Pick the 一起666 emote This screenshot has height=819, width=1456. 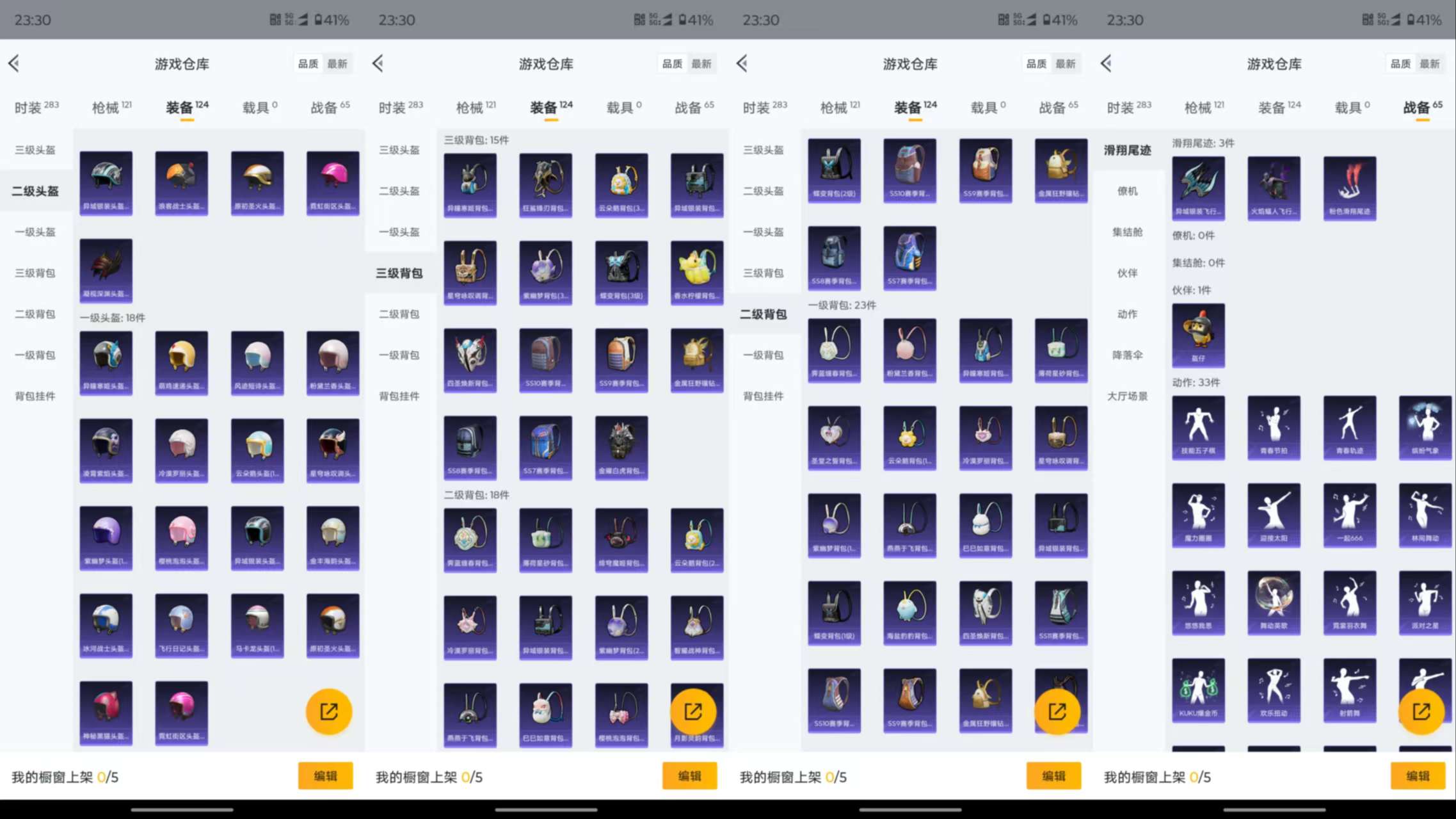(x=1350, y=515)
